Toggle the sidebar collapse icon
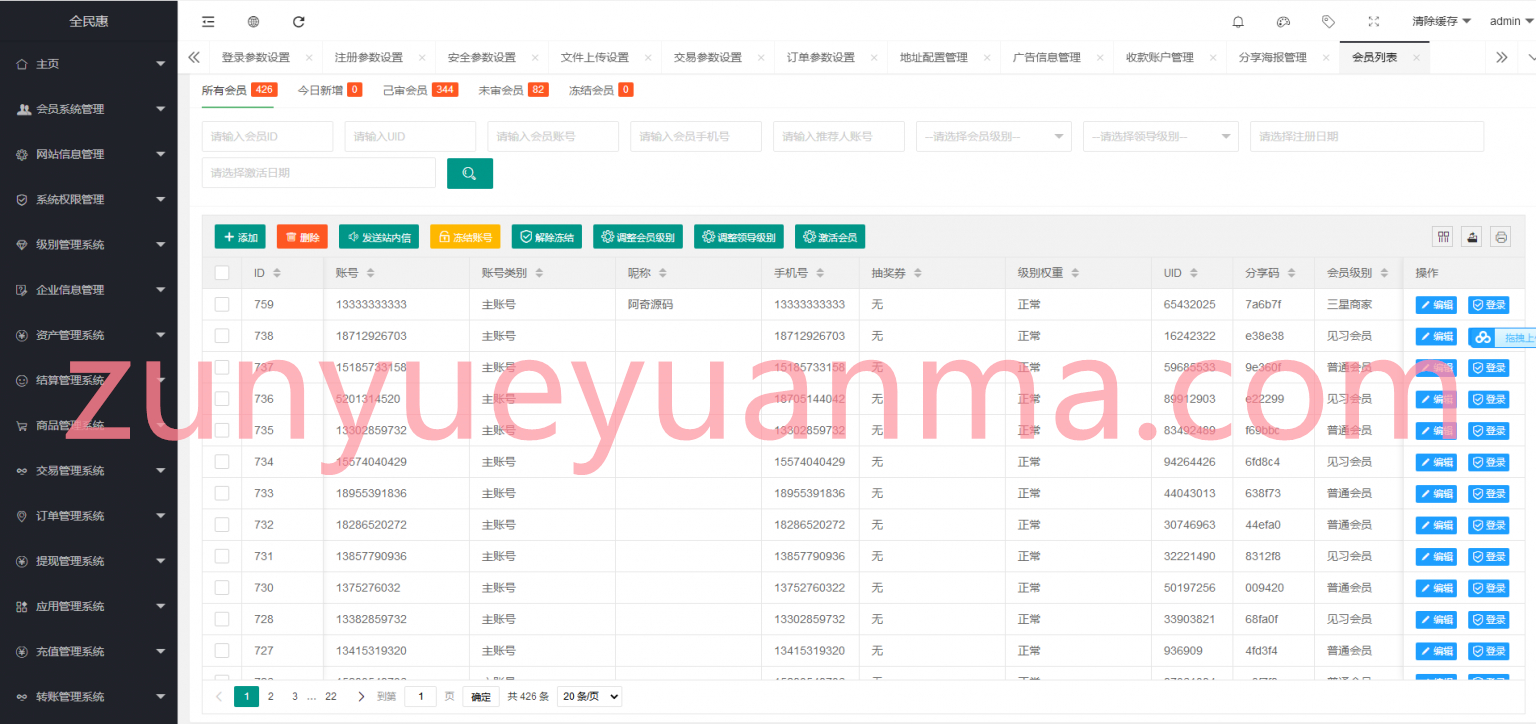The width and height of the screenshot is (1536, 724). pos(208,21)
